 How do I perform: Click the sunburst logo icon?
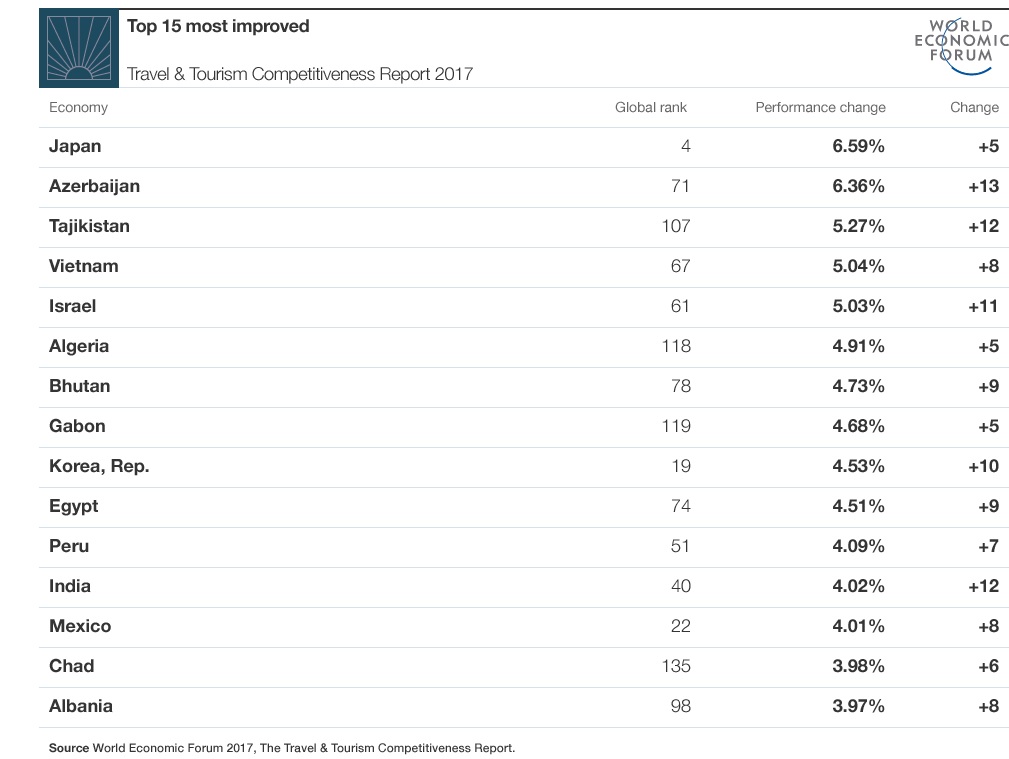click(79, 49)
